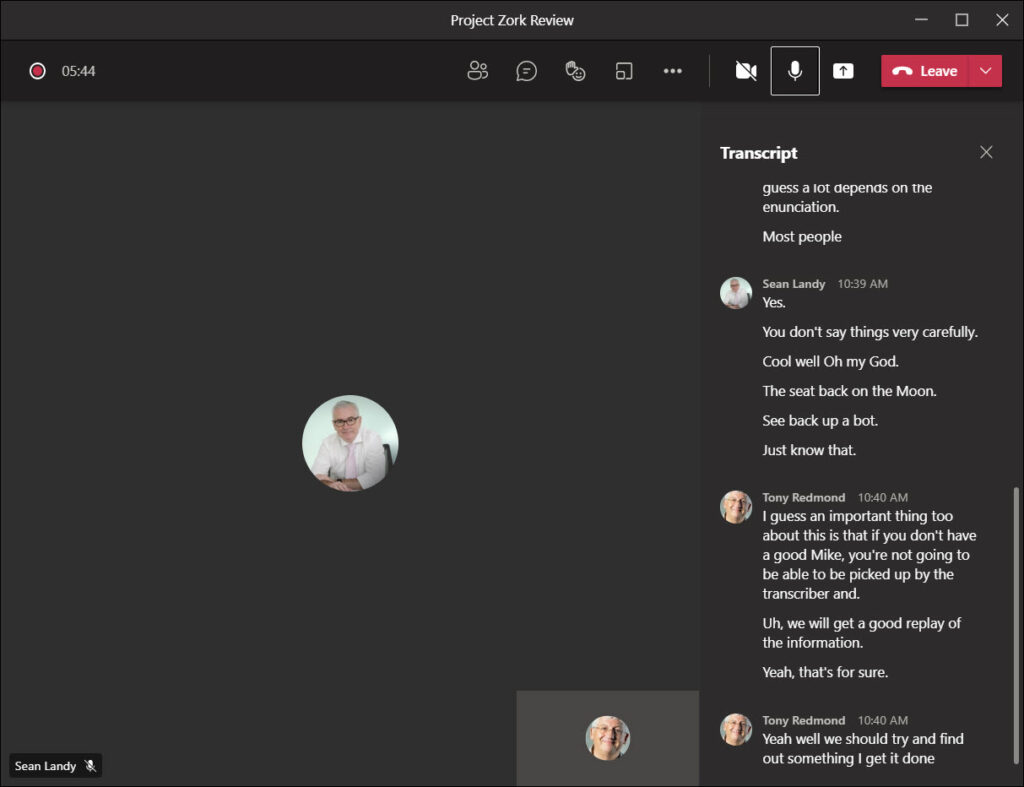Show the meeting chat icon
The height and width of the screenshot is (787, 1024).
coord(526,71)
